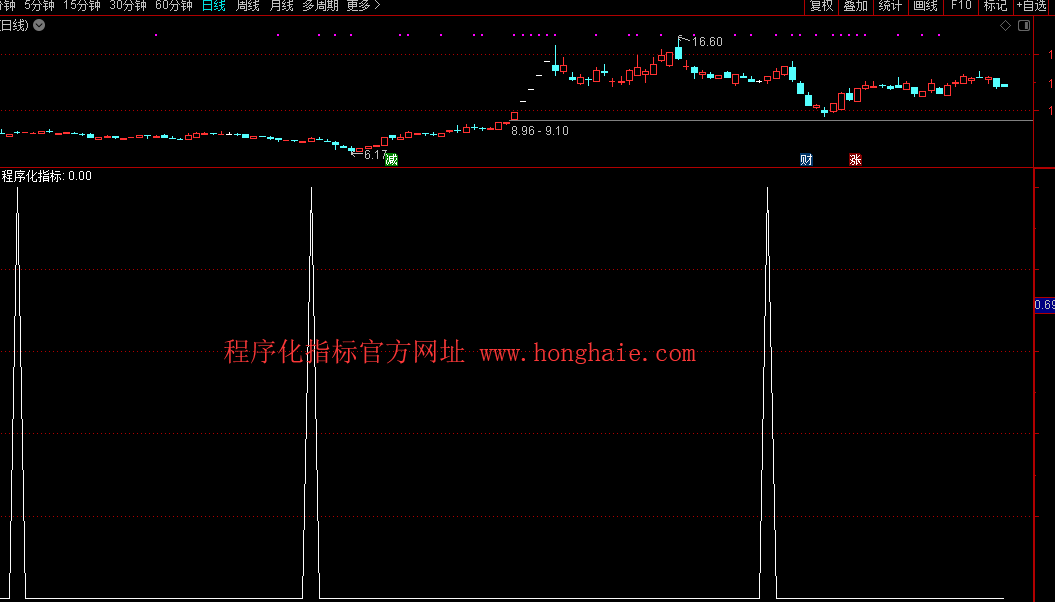Toggle the side panel layout icon
This screenshot has width=1055, height=602.
1023,26
